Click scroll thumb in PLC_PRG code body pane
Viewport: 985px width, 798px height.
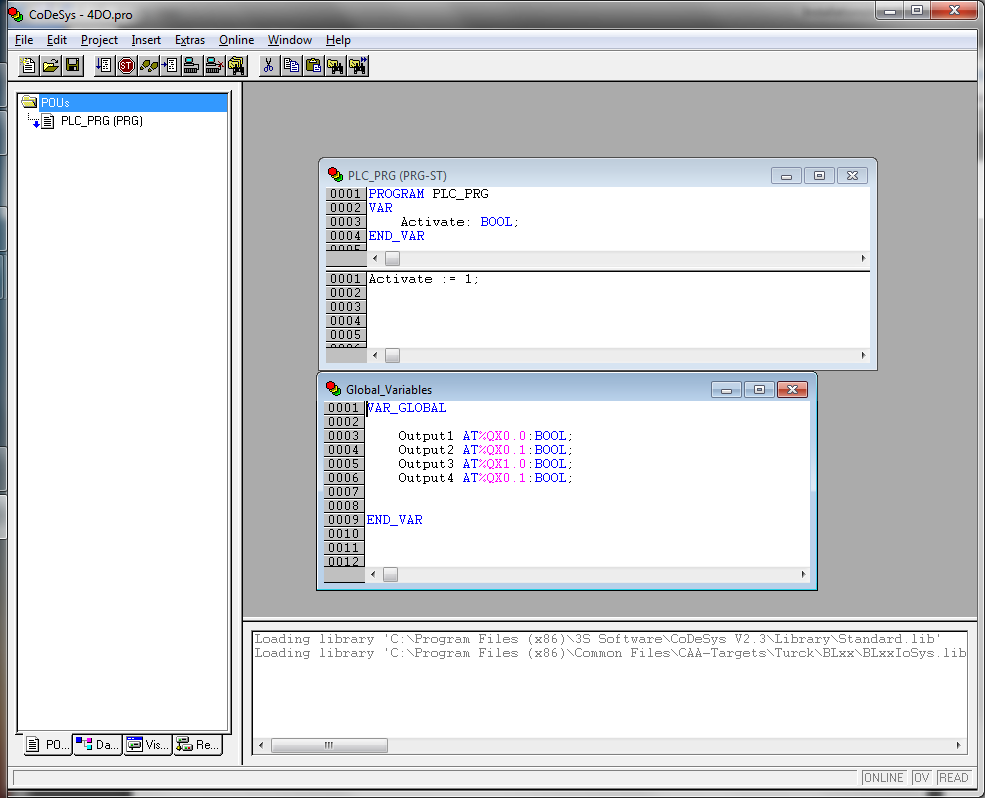coord(392,356)
